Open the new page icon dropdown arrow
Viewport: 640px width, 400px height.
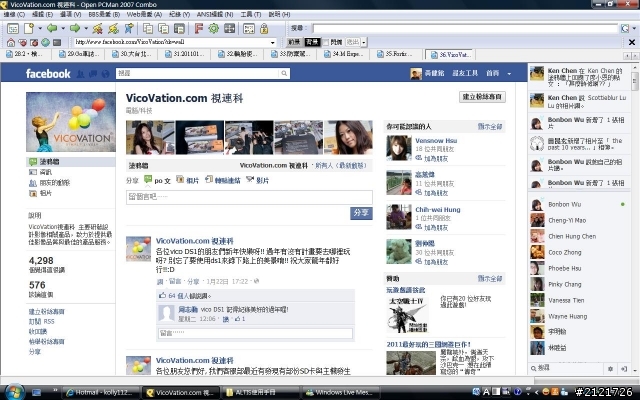click(x=40, y=29)
